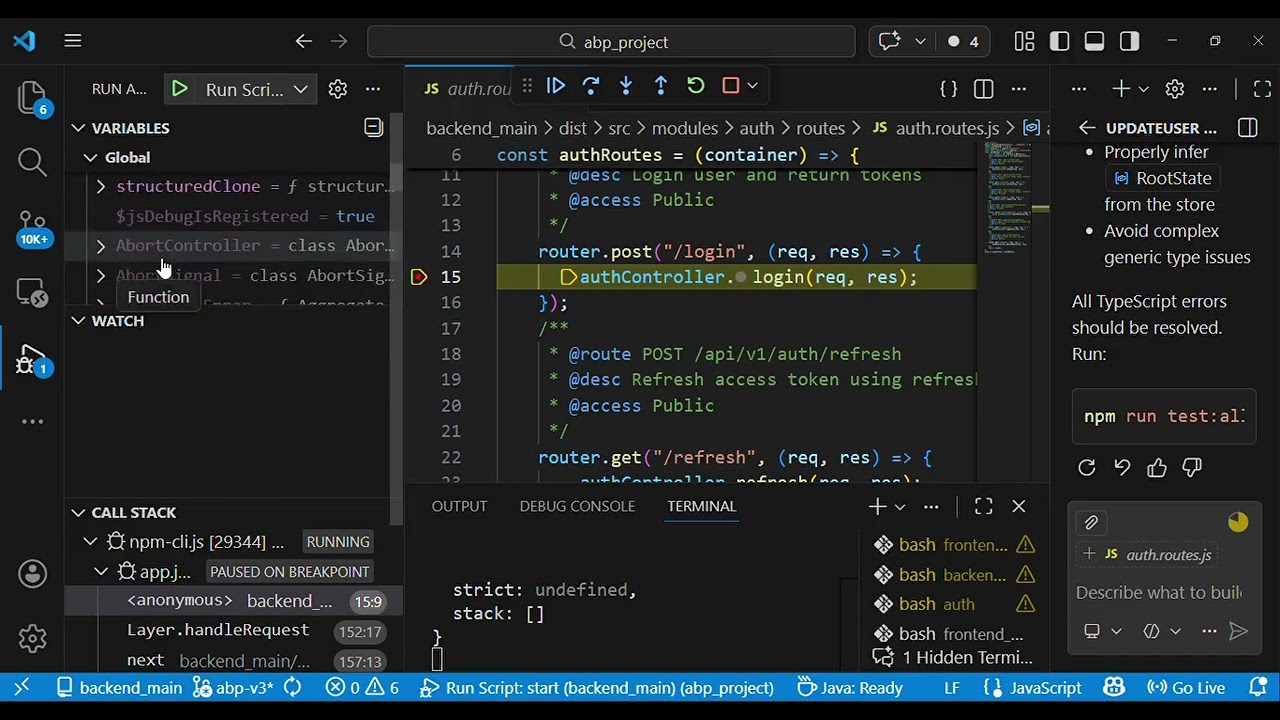
Task: Switch to DEBUG CONSOLE tab
Action: click(577, 506)
